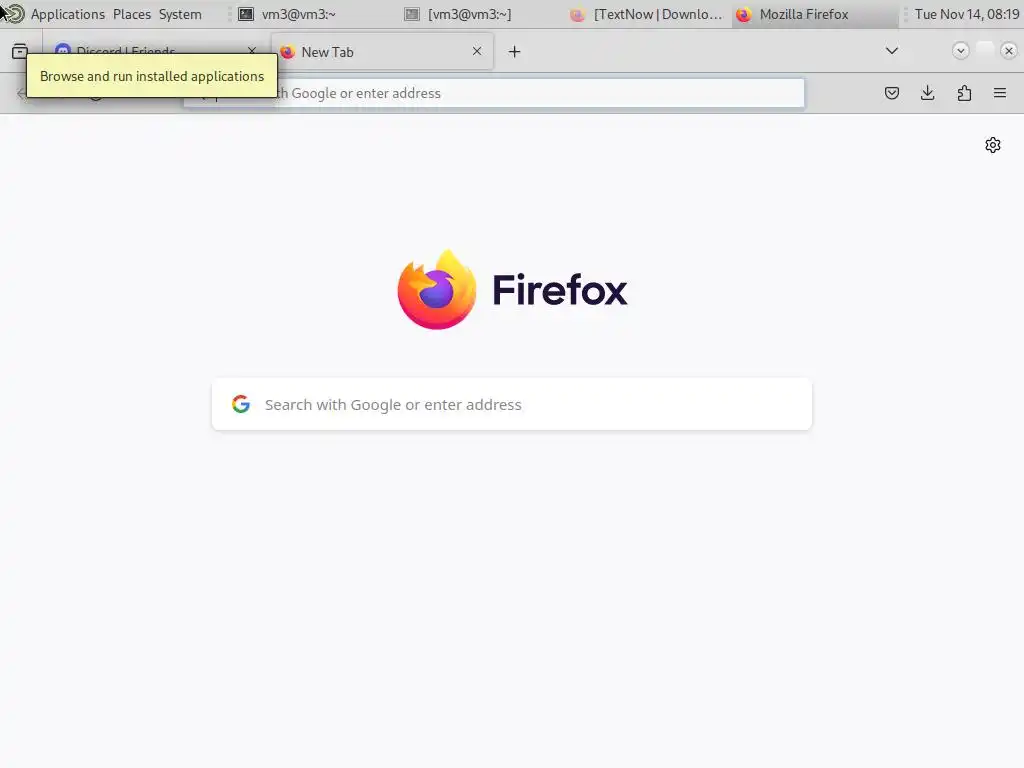Open Firefox View icon in tab bar
This screenshot has width=1024, height=768.
pyautogui.click(x=20, y=51)
